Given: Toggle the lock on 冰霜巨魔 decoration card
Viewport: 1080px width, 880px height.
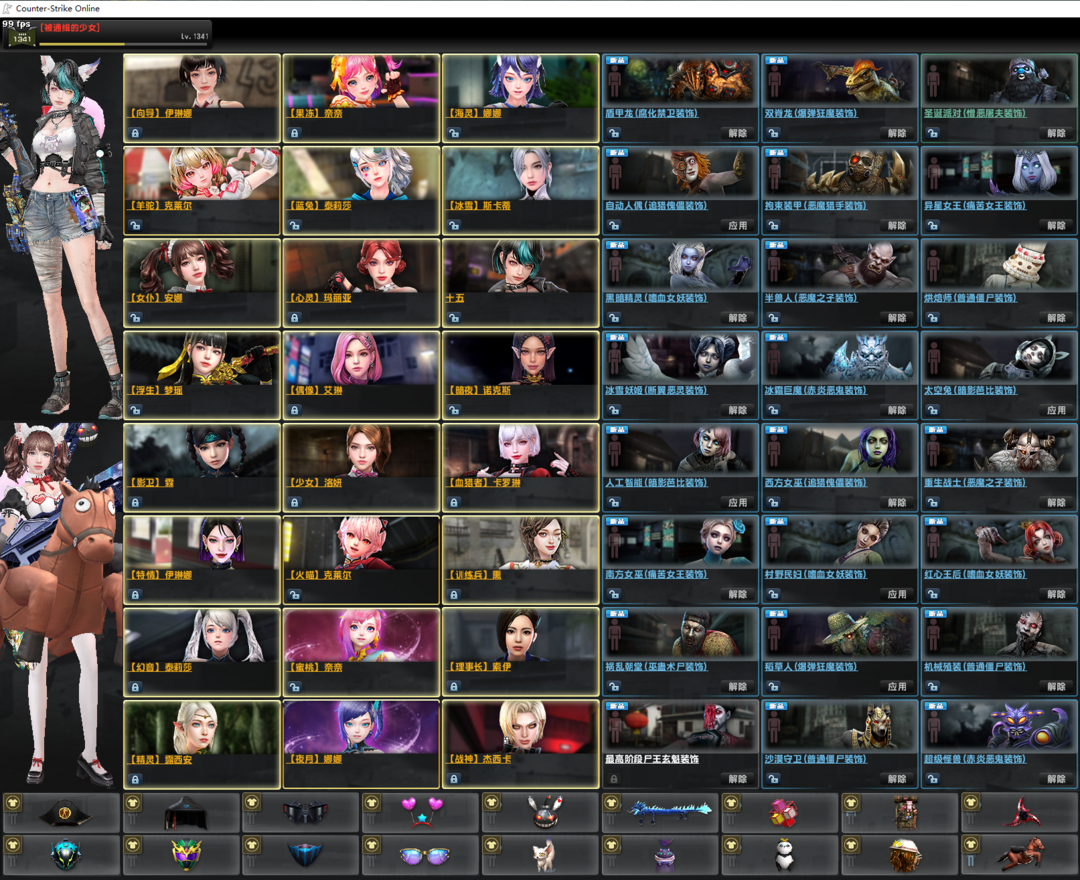Looking at the screenshot, I should tap(773, 410).
